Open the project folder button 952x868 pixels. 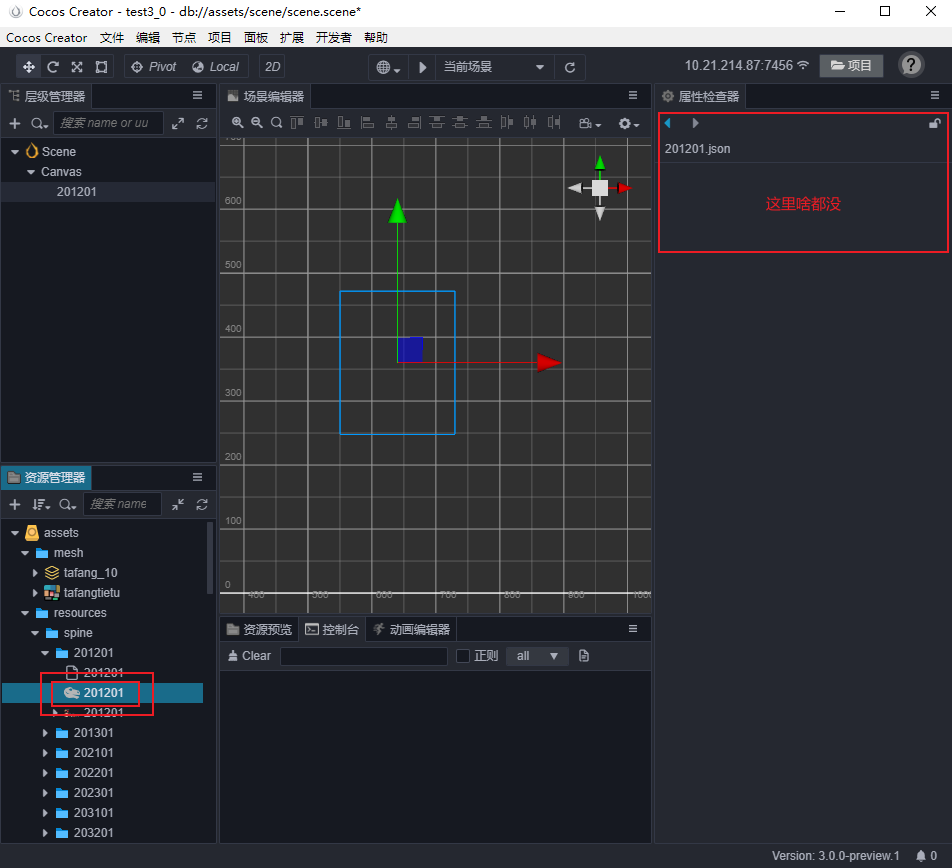(x=851, y=66)
